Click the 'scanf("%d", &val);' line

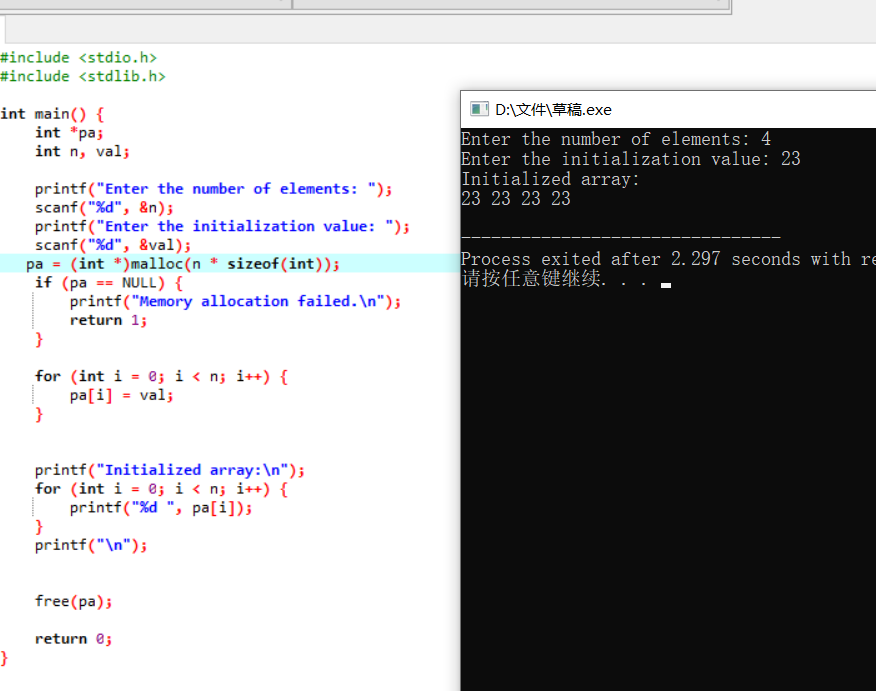(x=113, y=245)
